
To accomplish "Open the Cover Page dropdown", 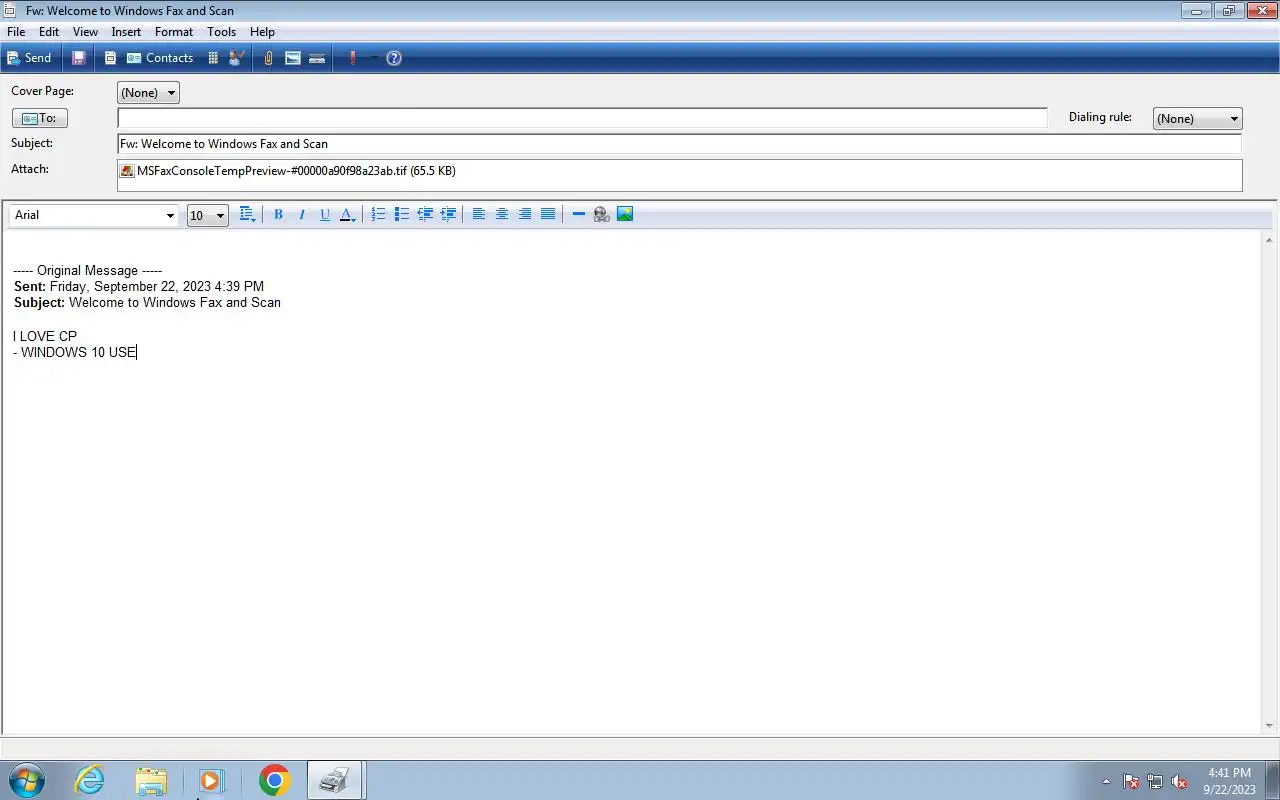I will click(148, 93).
